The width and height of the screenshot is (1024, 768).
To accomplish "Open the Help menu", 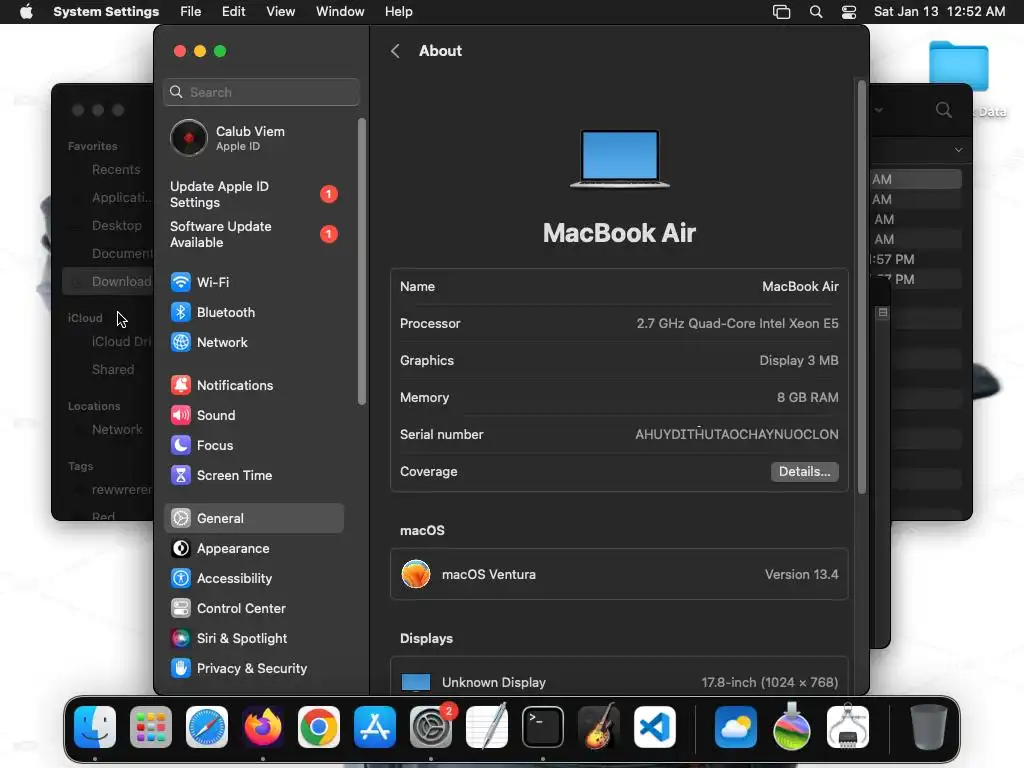I will (398, 12).
